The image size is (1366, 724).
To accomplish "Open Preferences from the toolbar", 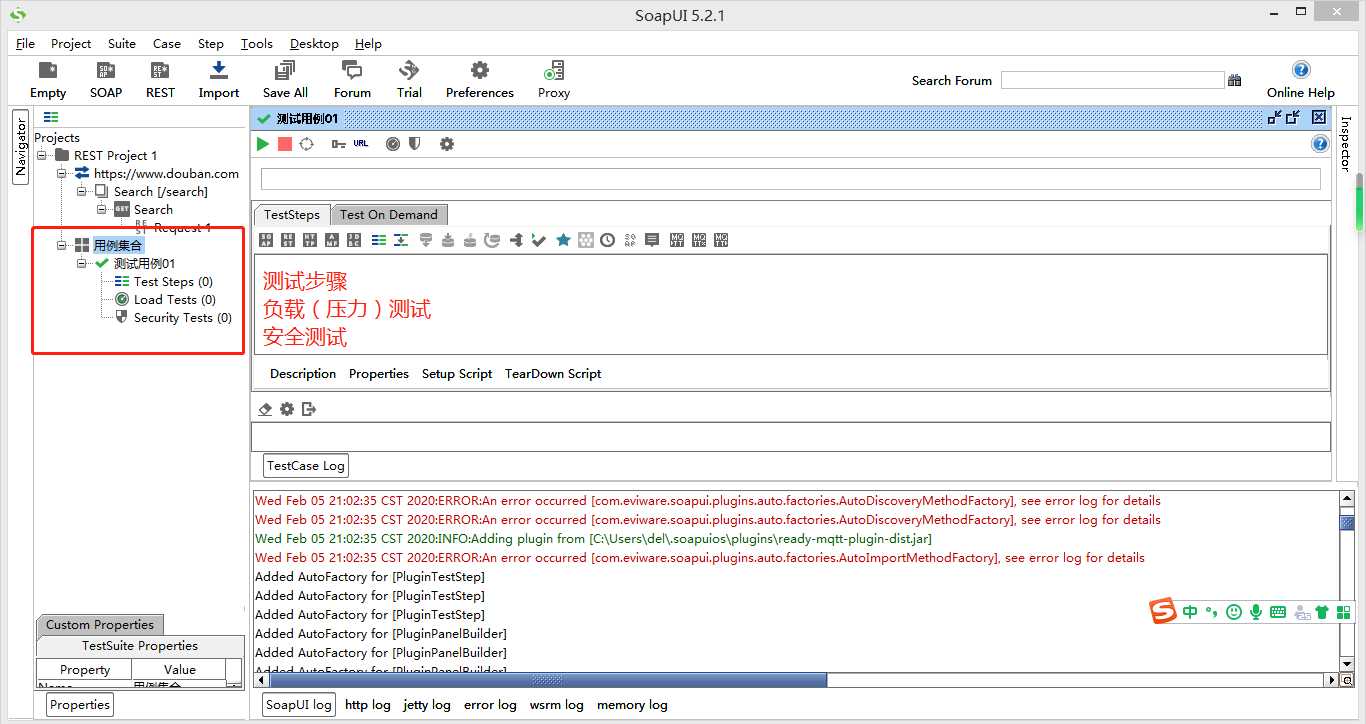I will click(480, 80).
